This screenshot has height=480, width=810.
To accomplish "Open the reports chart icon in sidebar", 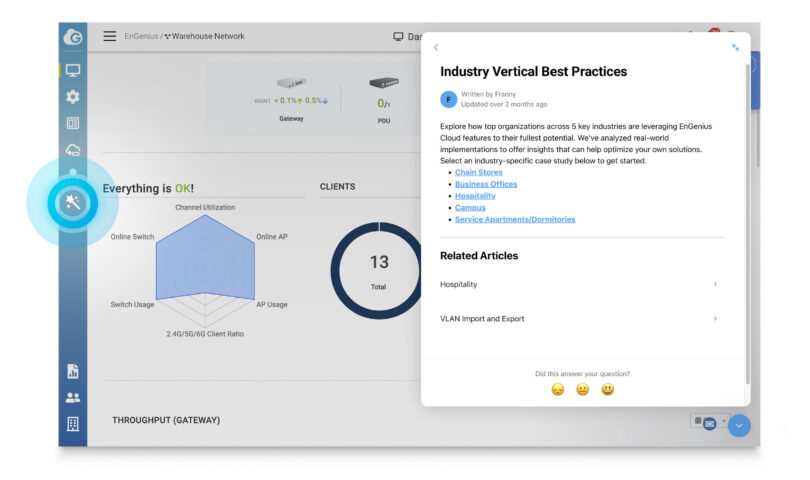I will [73, 371].
